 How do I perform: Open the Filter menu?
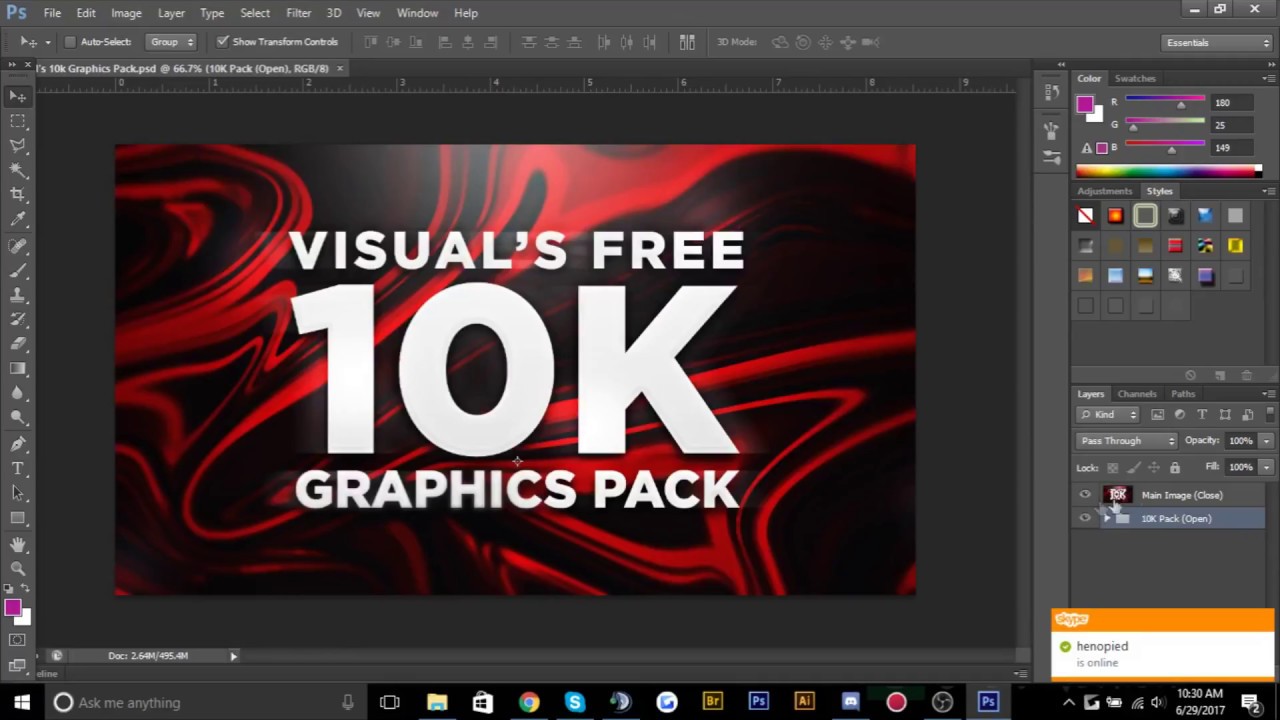click(x=298, y=13)
